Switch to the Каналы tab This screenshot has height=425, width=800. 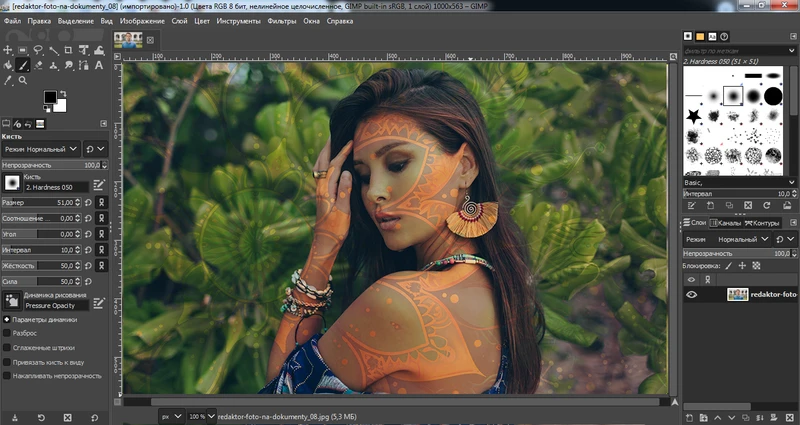[x=725, y=222]
